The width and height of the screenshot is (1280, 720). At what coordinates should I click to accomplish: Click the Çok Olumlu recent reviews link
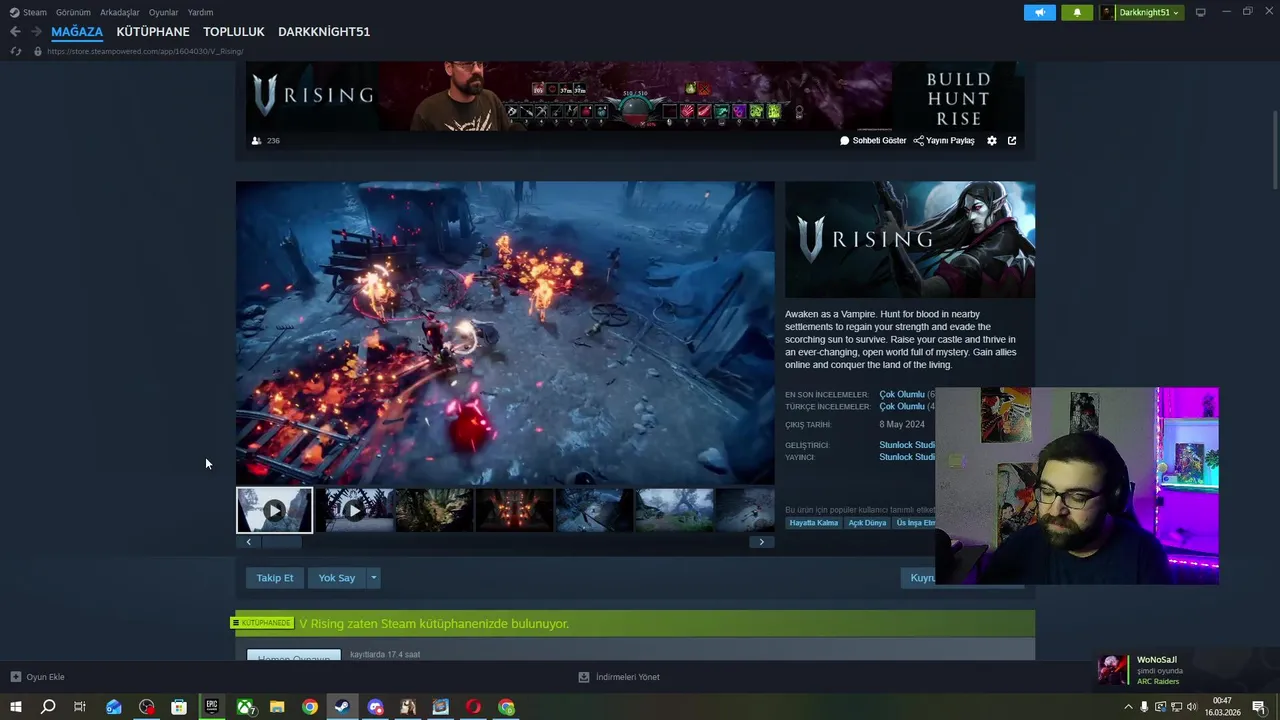click(x=902, y=395)
